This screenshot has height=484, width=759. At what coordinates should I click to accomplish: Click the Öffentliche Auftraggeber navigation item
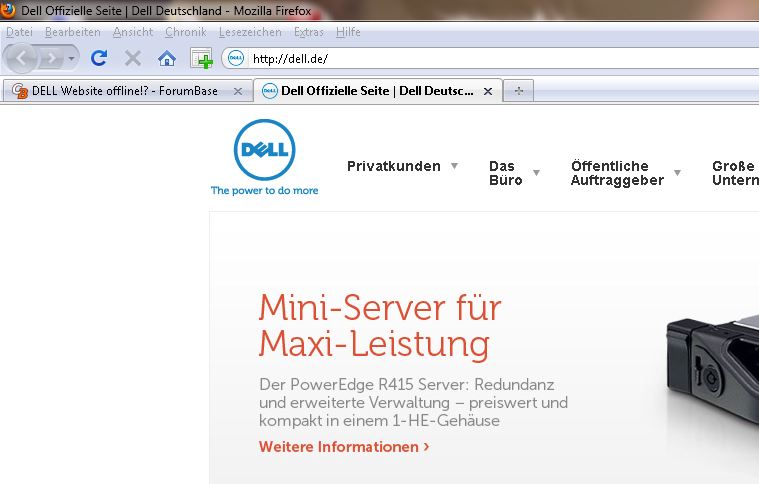coord(617,173)
